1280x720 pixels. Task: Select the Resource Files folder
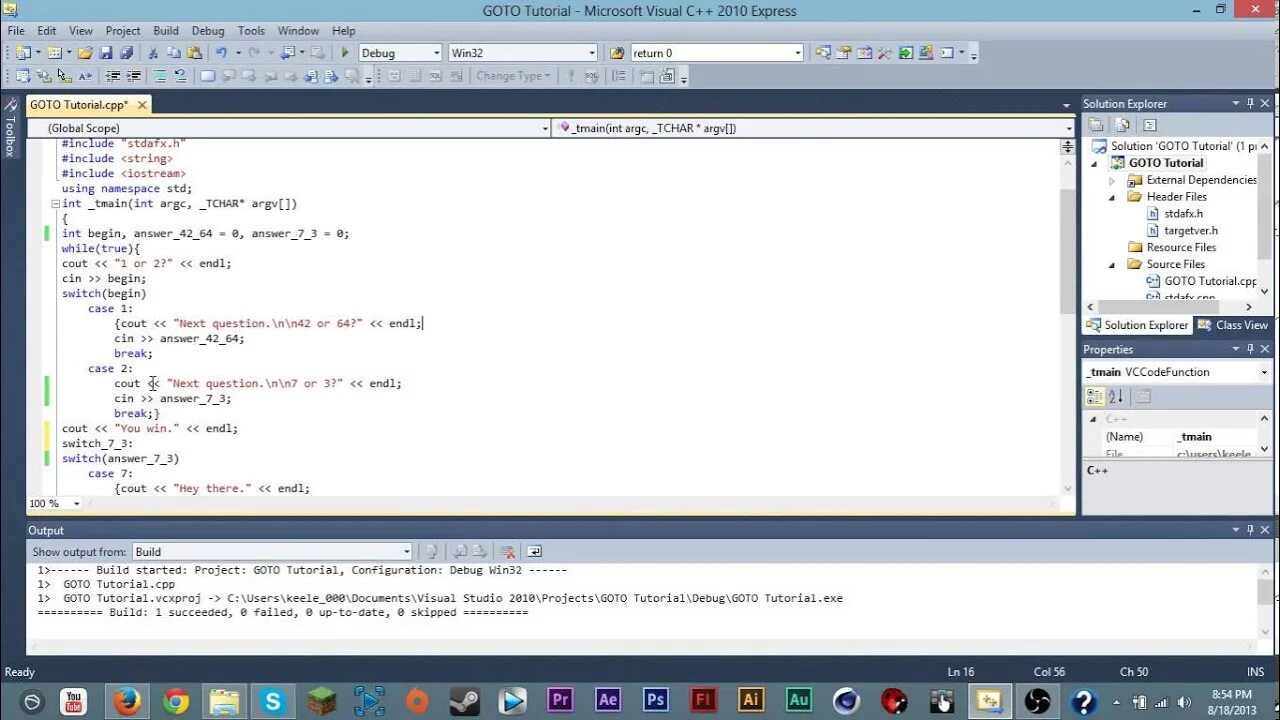point(1172,248)
